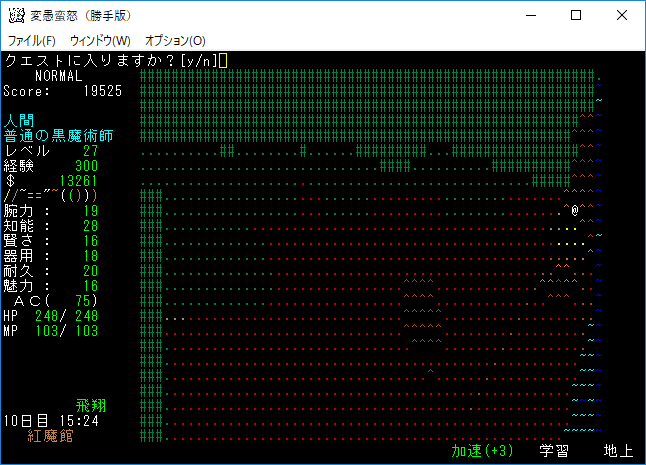Minimize the game window
Viewport: 646px width, 465px height.
(x=530, y=15)
